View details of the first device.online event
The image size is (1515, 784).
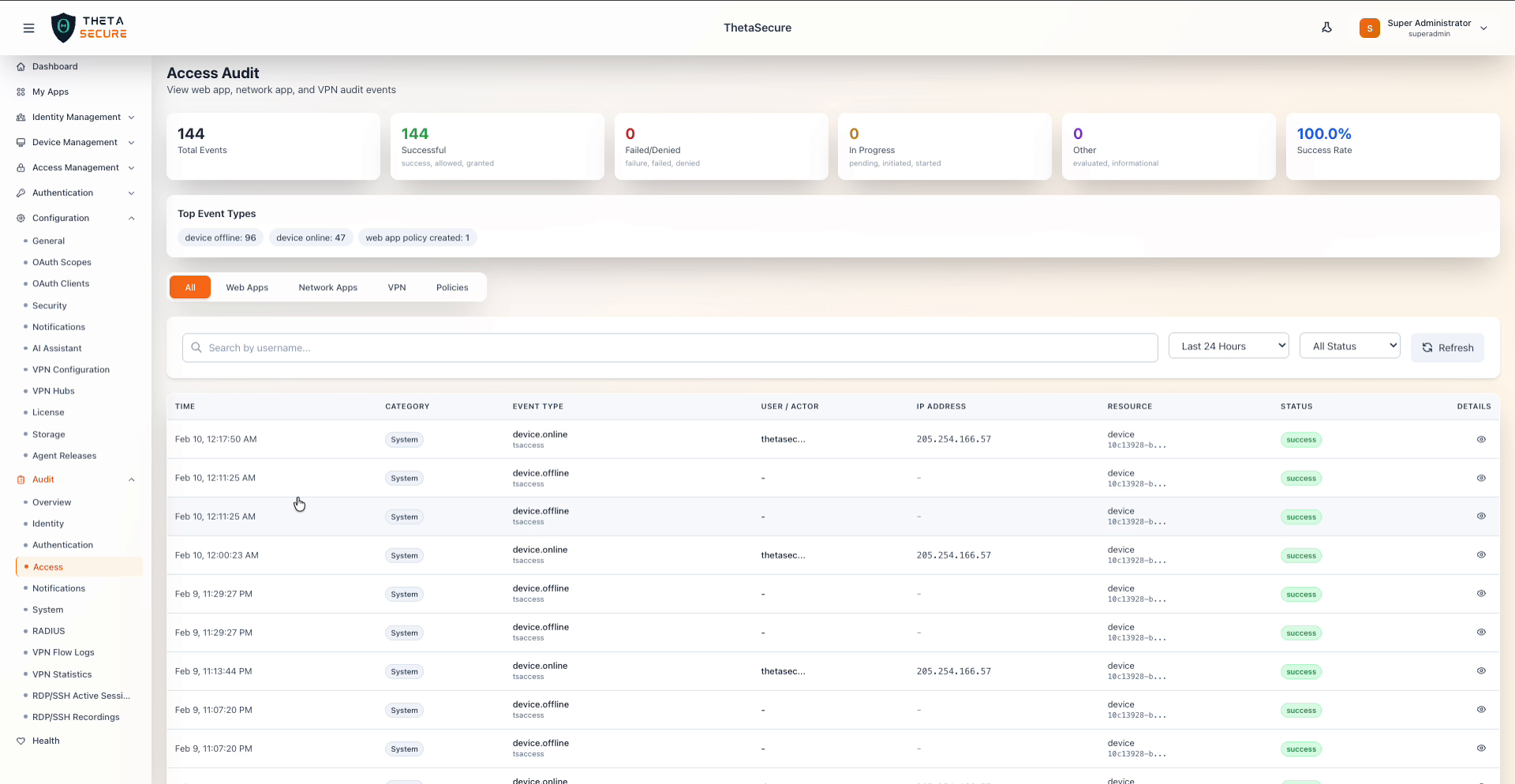1481,439
